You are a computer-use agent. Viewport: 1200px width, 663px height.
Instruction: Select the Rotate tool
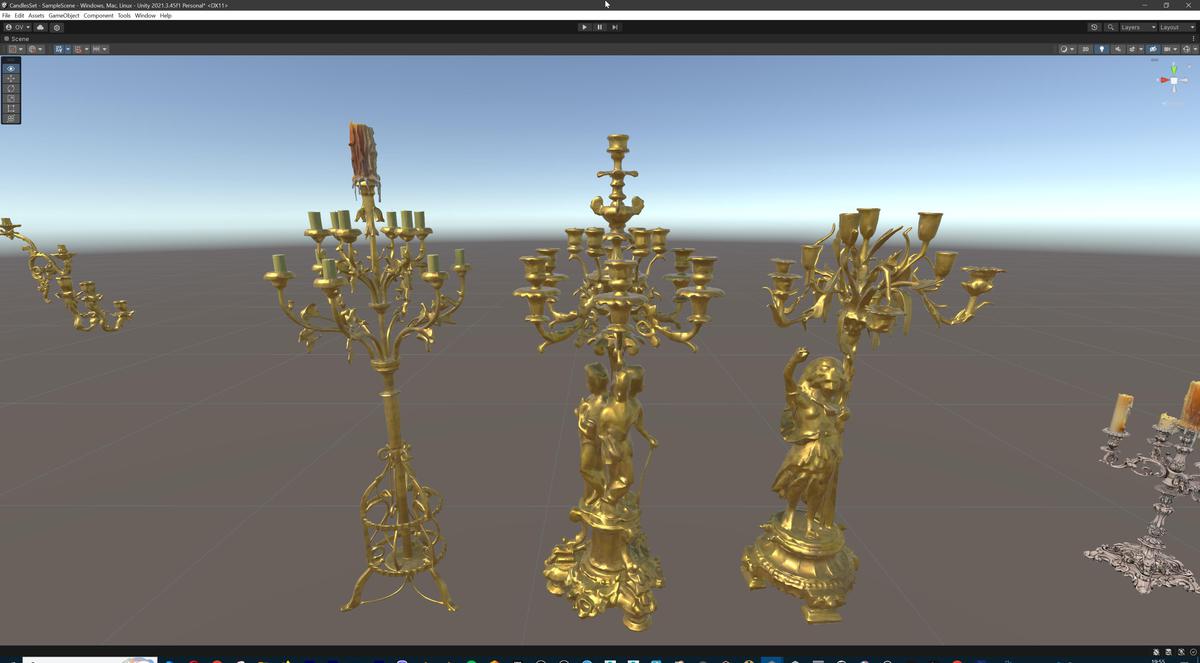pyautogui.click(x=10, y=88)
